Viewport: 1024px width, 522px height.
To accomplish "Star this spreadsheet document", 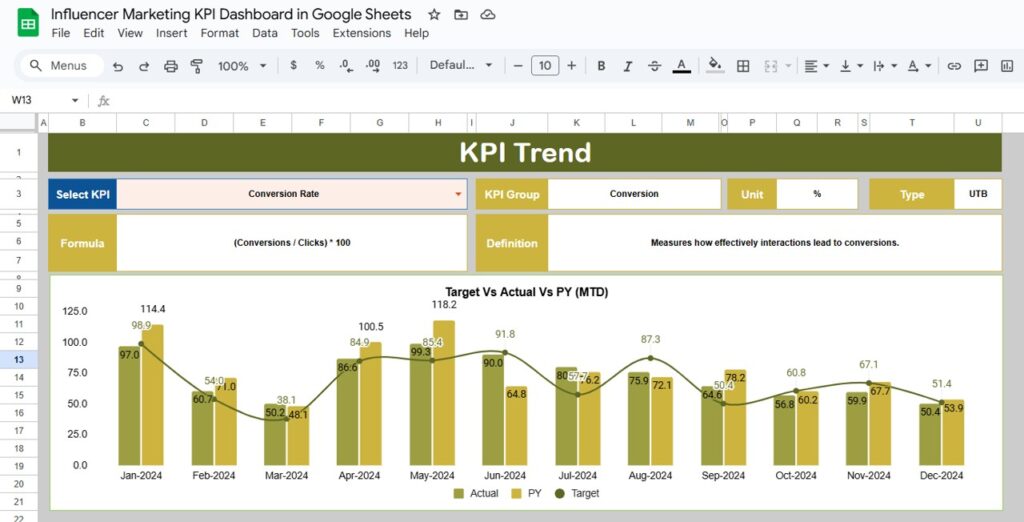I will (x=434, y=14).
